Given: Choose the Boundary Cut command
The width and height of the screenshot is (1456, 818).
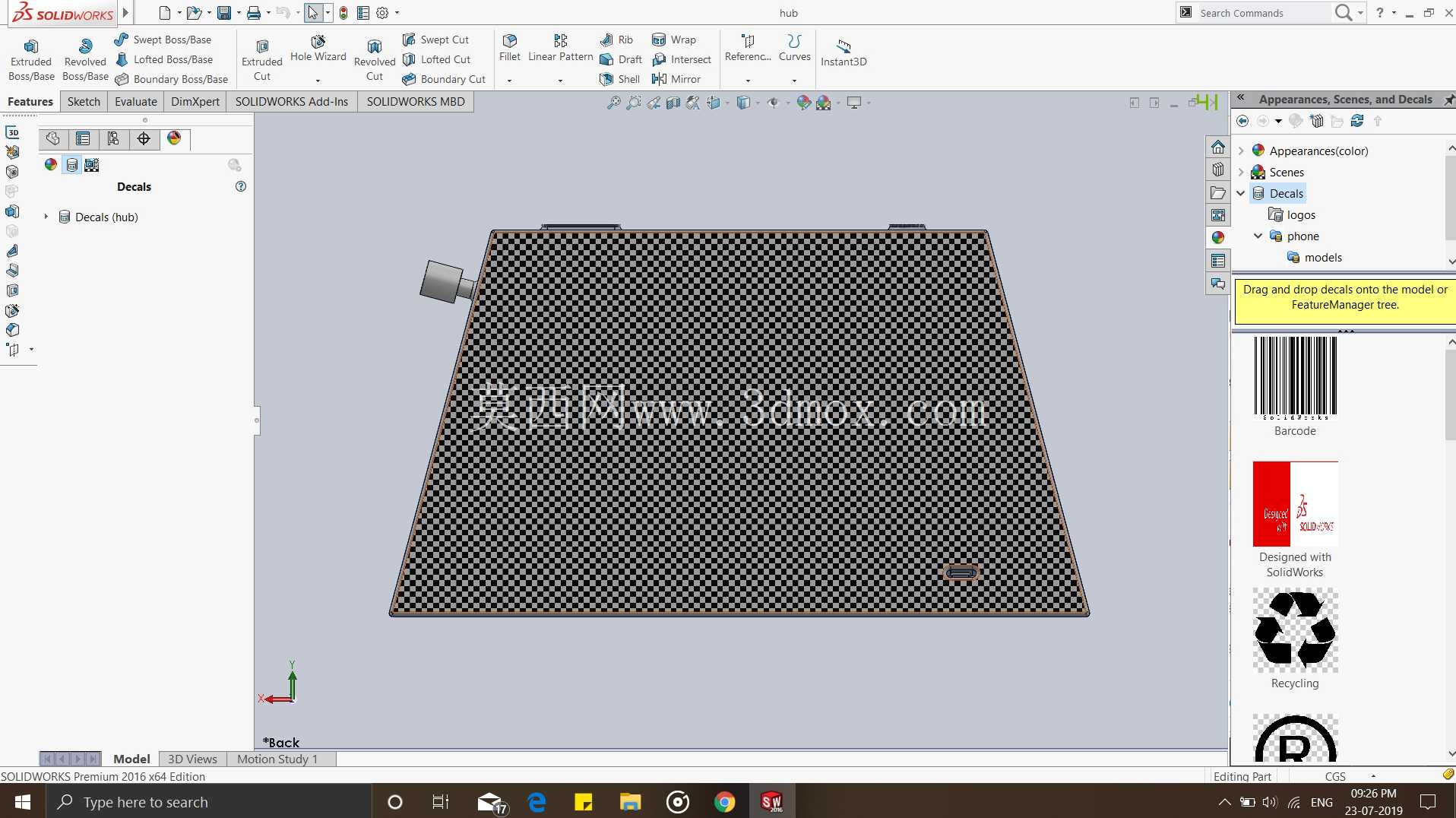Looking at the screenshot, I should (444, 79).
